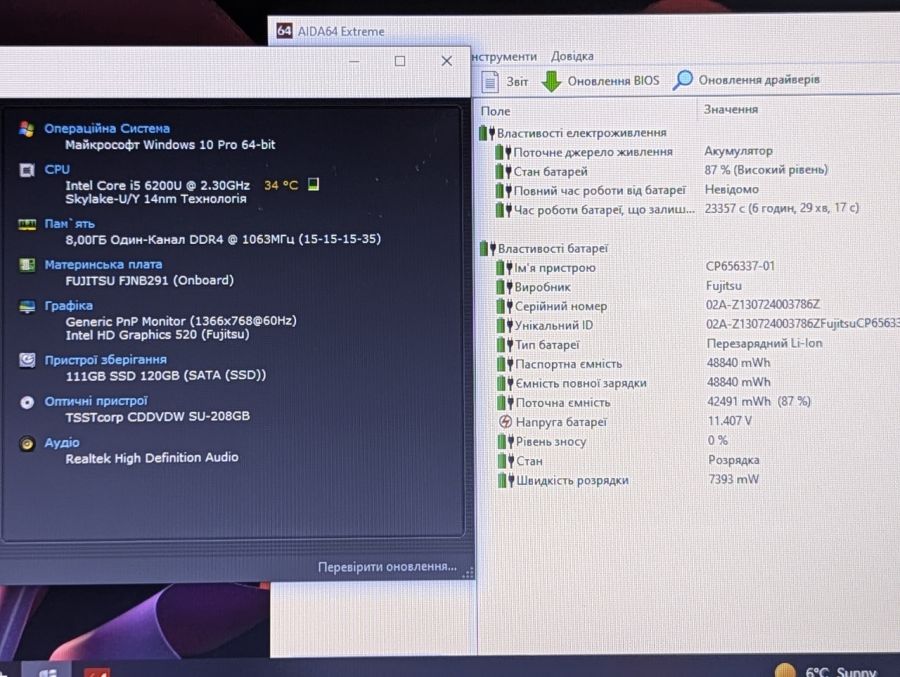Close the system info window
Viewport: 900px width, 677px height.
point(447,60)
